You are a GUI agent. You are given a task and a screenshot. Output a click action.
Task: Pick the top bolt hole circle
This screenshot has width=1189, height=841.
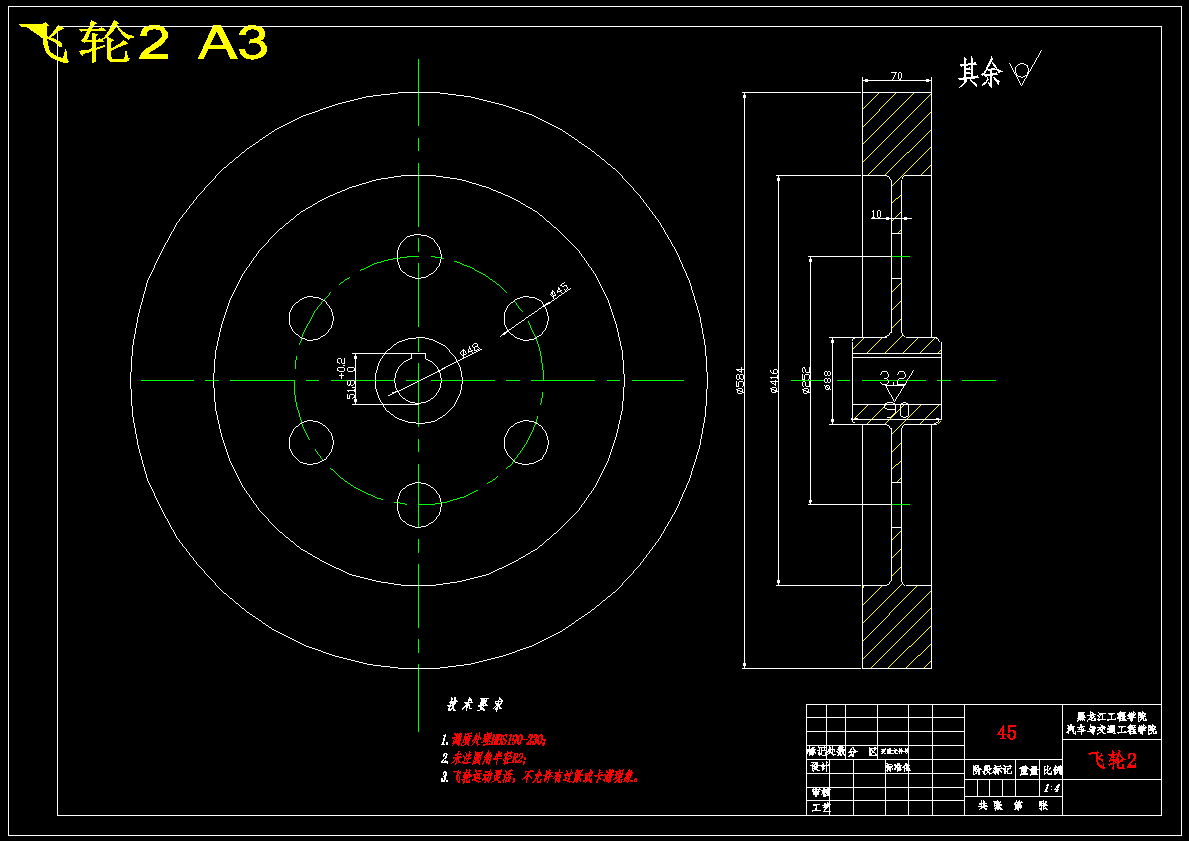click(419, 256)
